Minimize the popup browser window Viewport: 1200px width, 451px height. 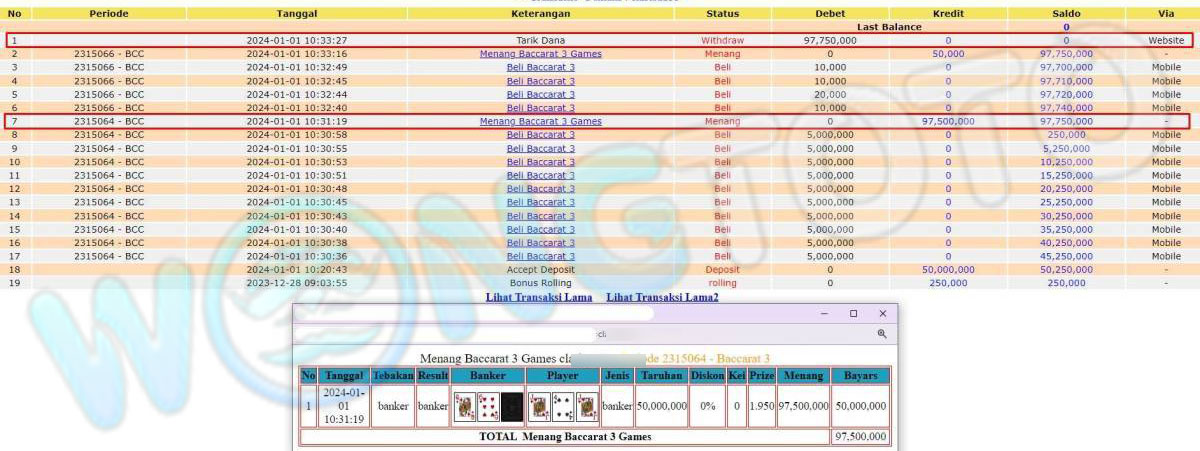tap(823, 313)
